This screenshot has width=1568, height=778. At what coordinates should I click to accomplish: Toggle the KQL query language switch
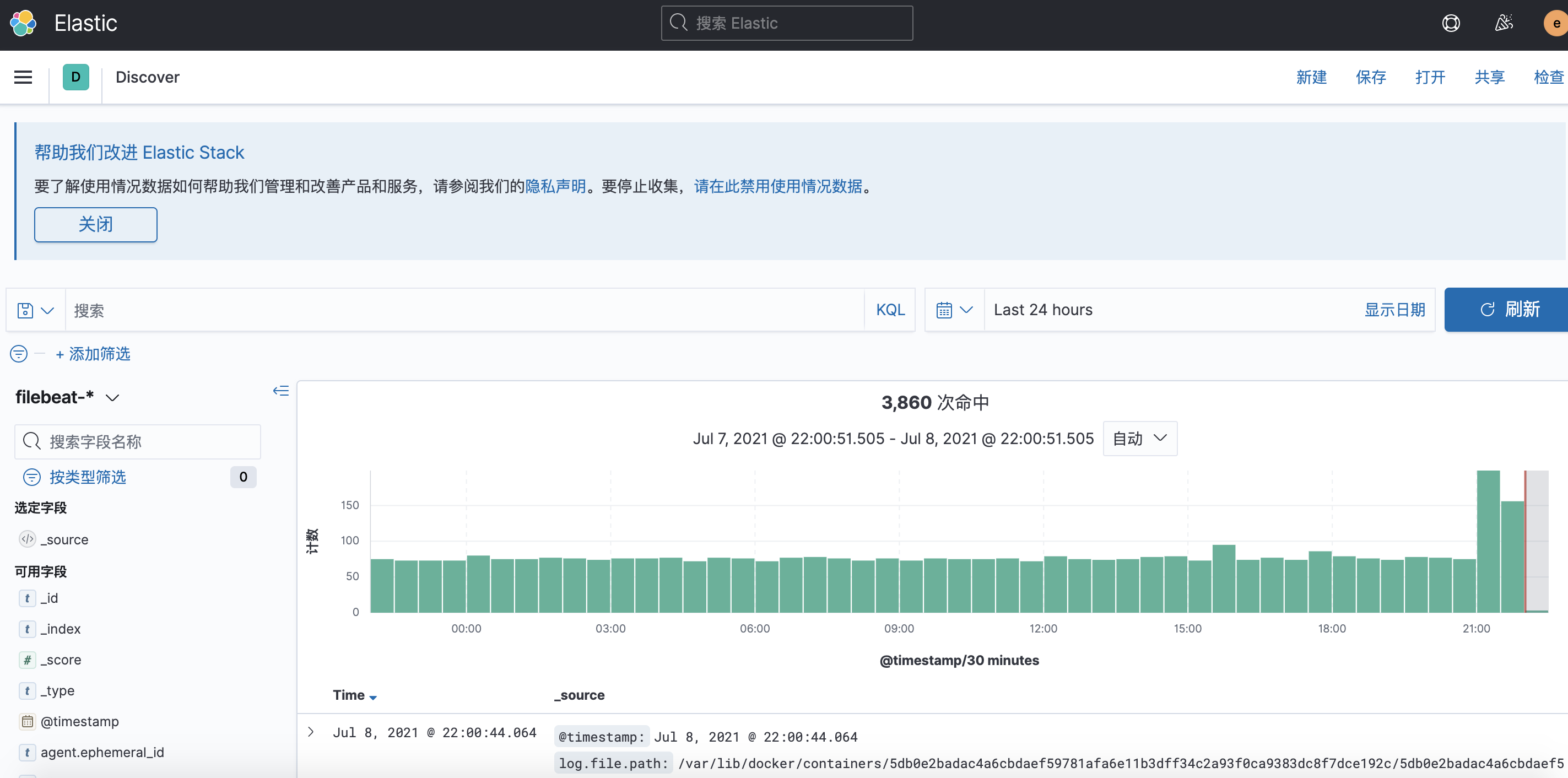tap(890, 310)
